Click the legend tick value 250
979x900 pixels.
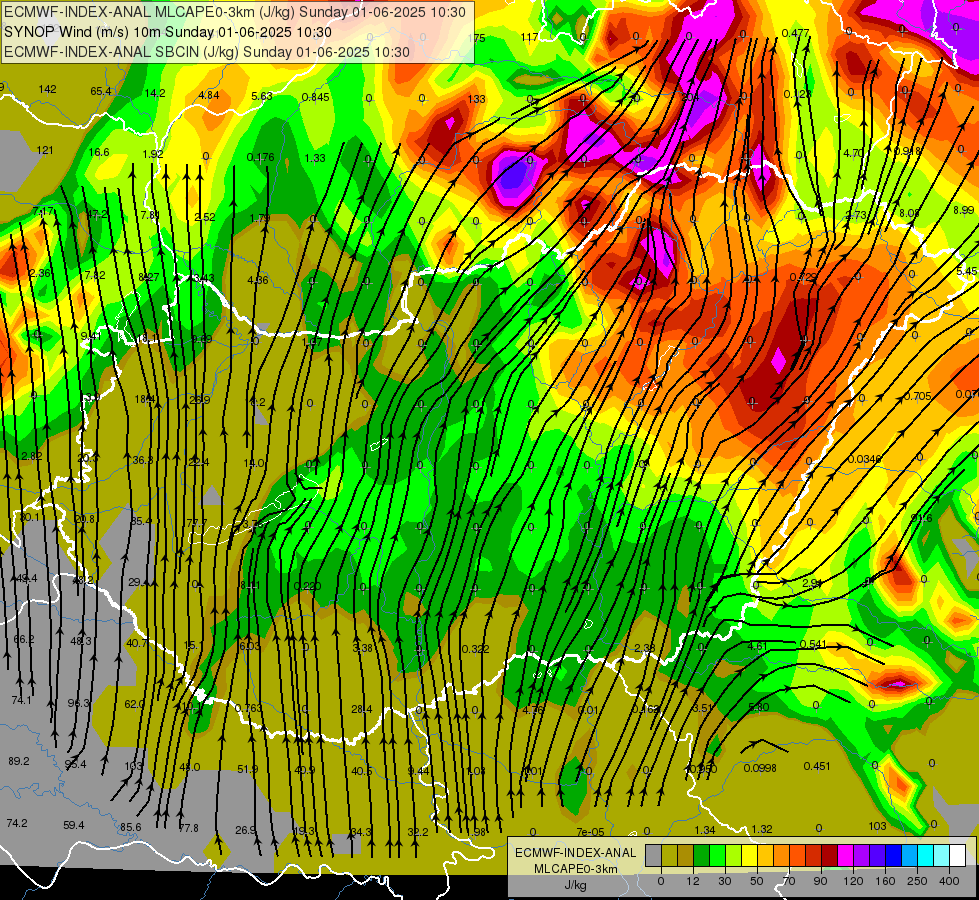[917, 881]
